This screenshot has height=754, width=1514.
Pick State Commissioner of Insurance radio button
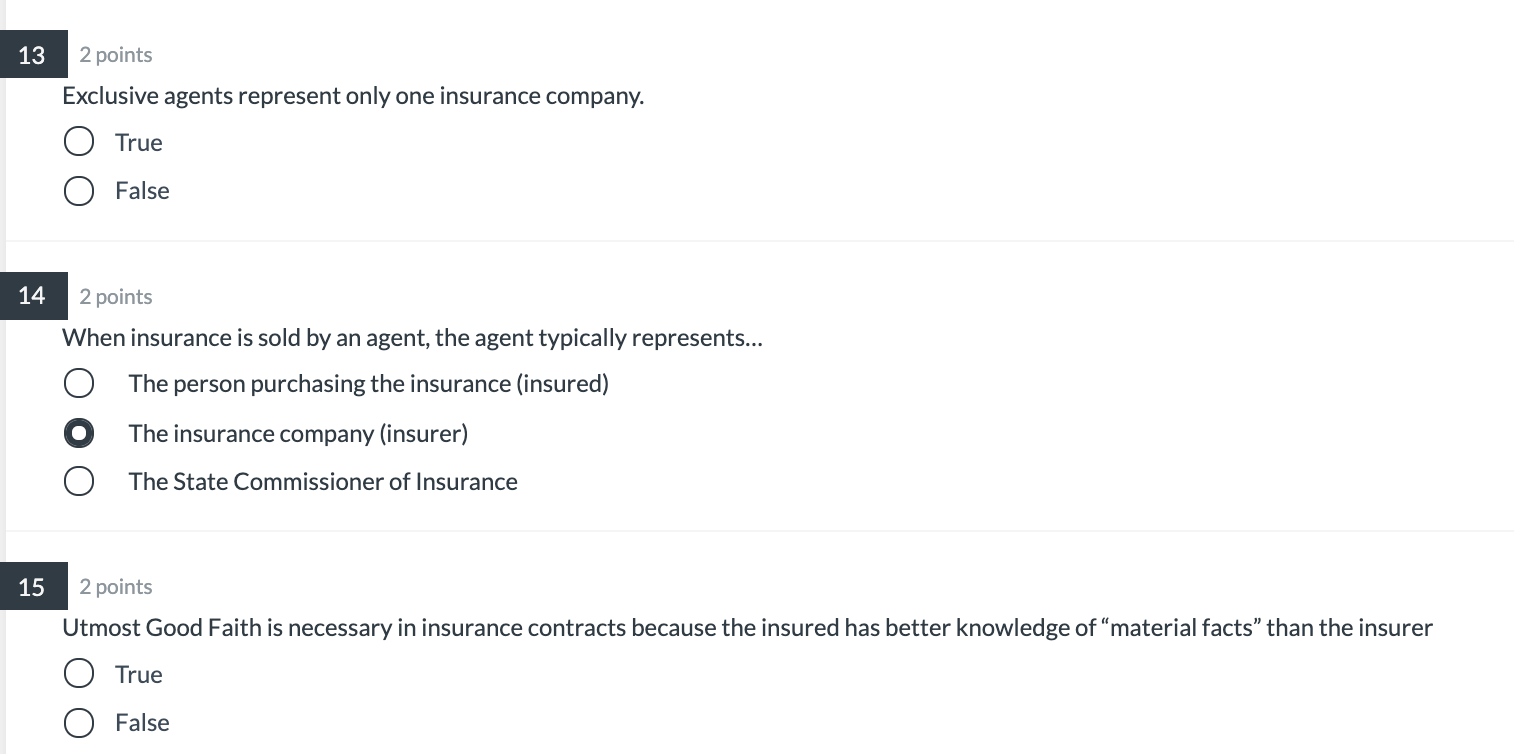click(79, 482)
